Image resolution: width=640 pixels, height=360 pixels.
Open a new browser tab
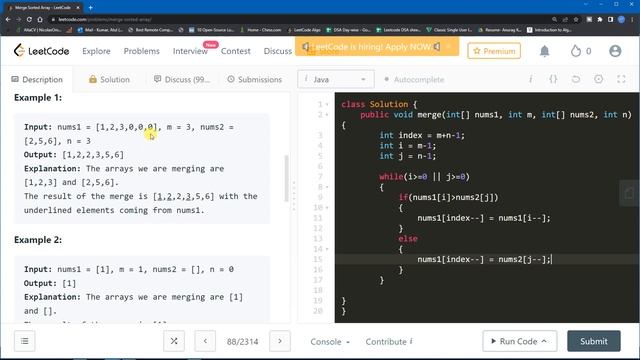click(91, 7)
